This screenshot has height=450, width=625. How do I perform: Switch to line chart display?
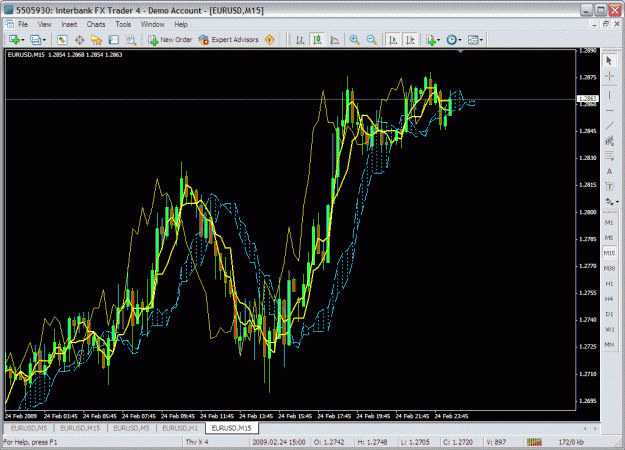335,40
